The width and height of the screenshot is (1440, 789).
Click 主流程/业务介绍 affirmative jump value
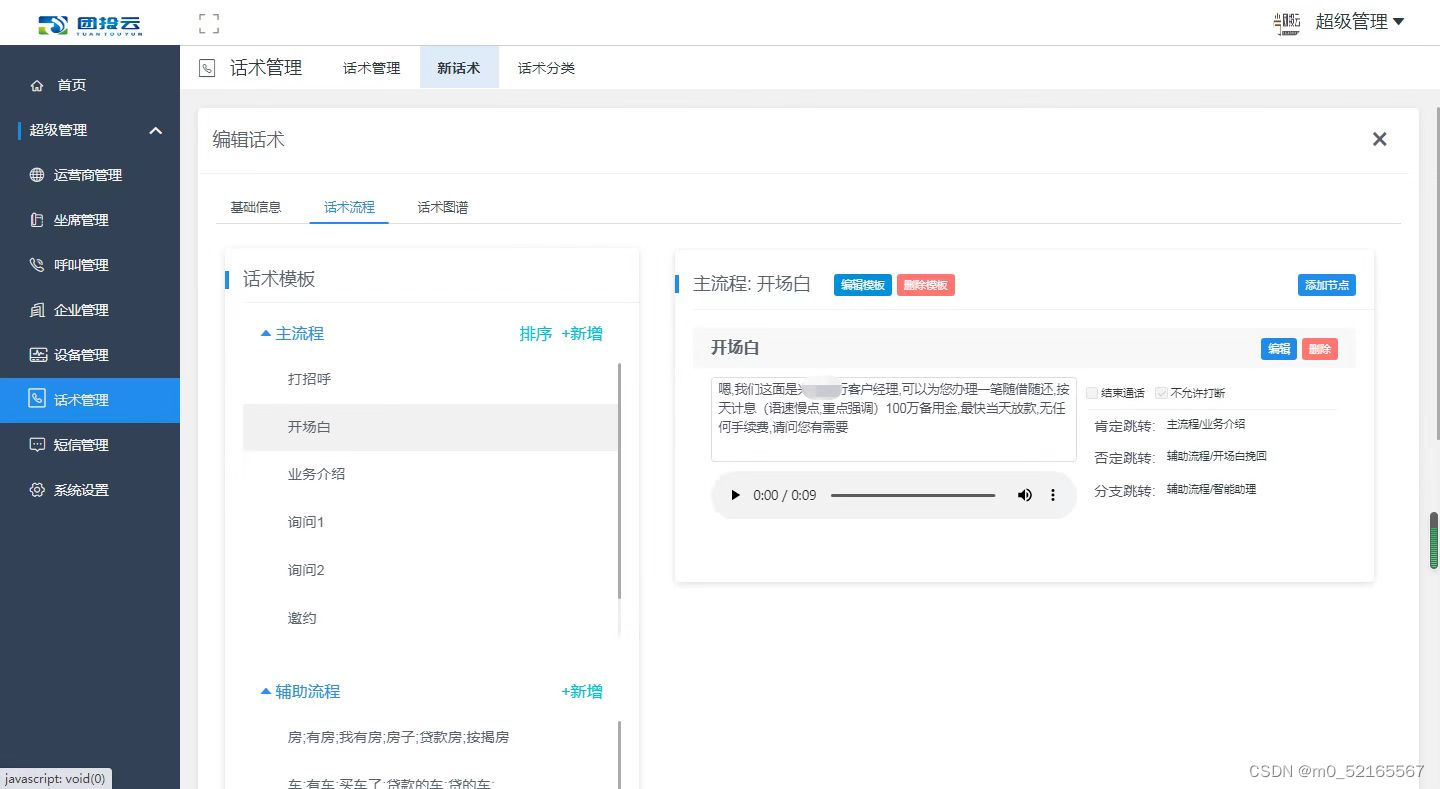1206,424
